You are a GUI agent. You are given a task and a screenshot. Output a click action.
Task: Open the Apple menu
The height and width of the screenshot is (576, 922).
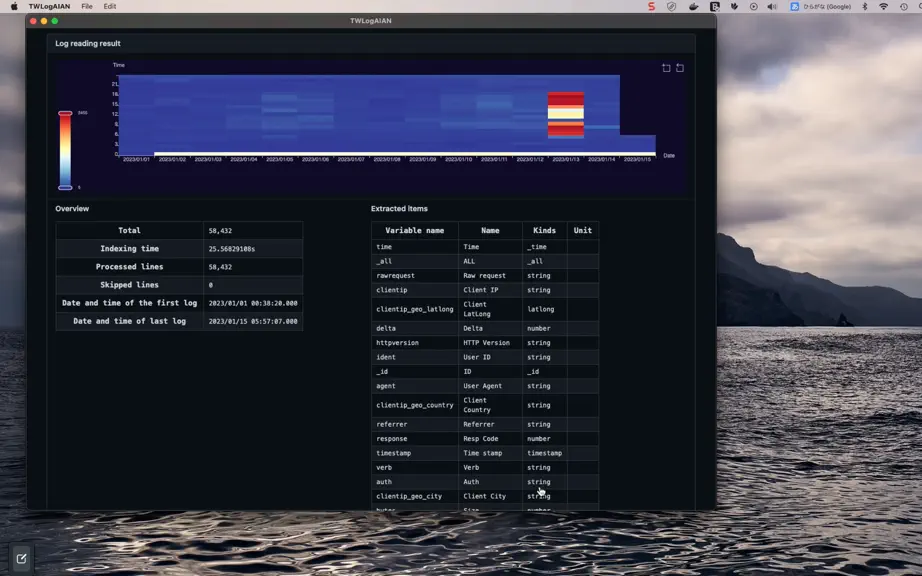click(14, 6)
